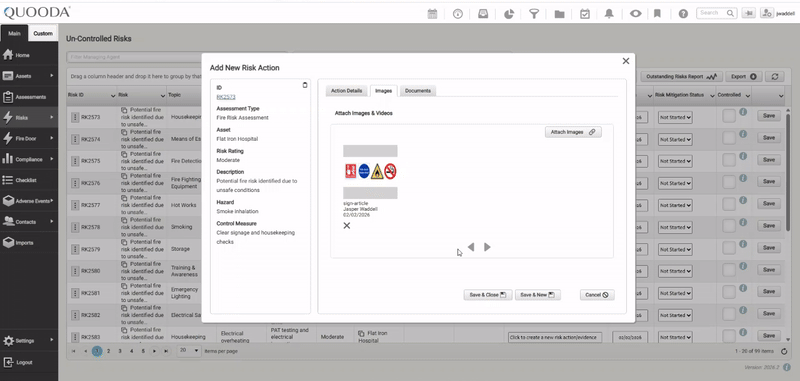
Task: Switch to Custom sidebar tab
Action: (x=43, y=33)
